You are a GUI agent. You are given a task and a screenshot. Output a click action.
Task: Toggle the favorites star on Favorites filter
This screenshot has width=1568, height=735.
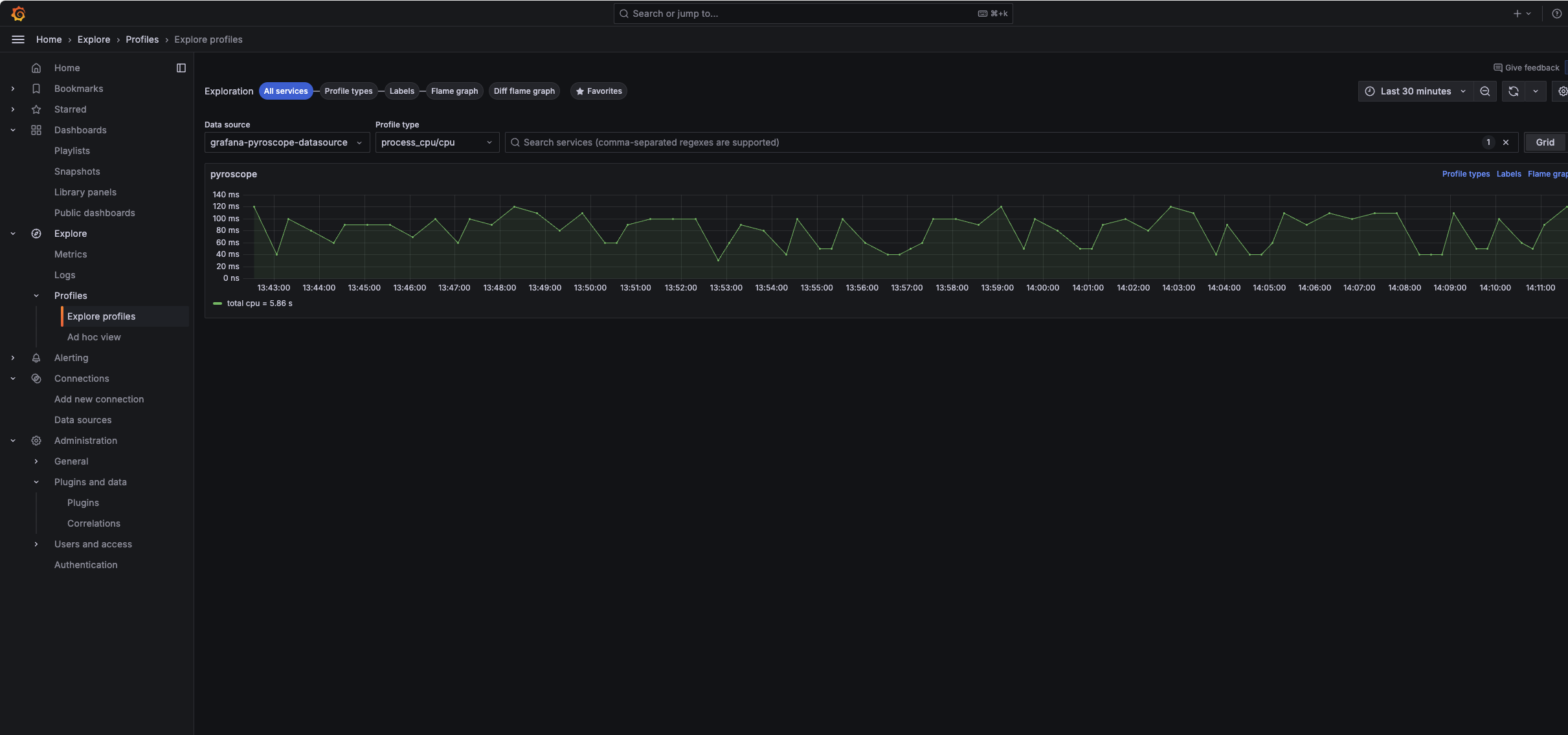pyautogui.click(x=580, y=91)
